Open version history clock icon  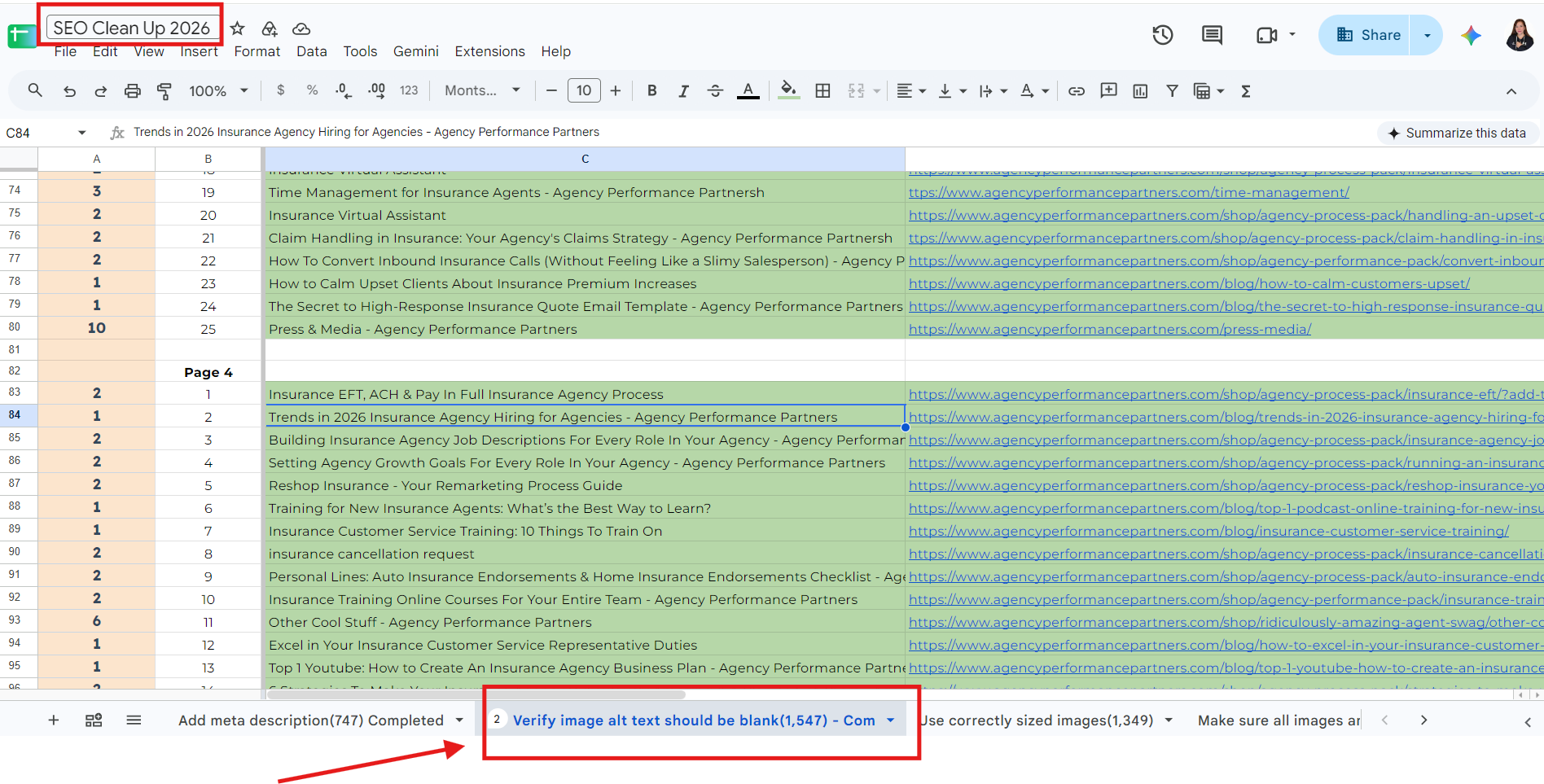(x=1163, y=35)
